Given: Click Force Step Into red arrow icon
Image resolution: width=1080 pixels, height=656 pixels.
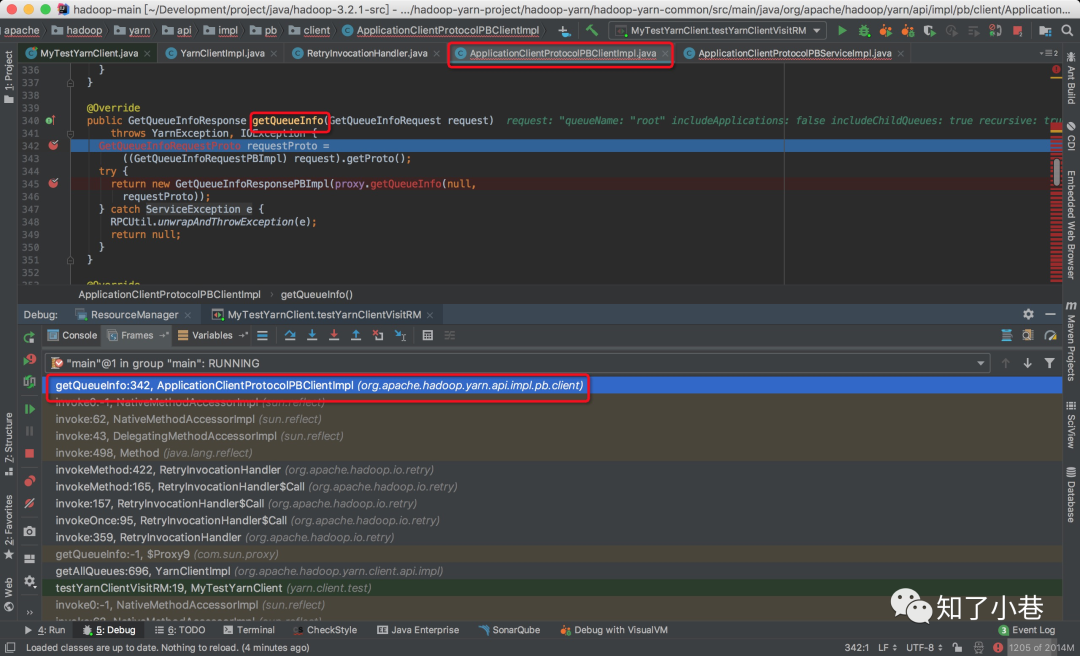Looking at the screenshot, I should coord(334,336).
